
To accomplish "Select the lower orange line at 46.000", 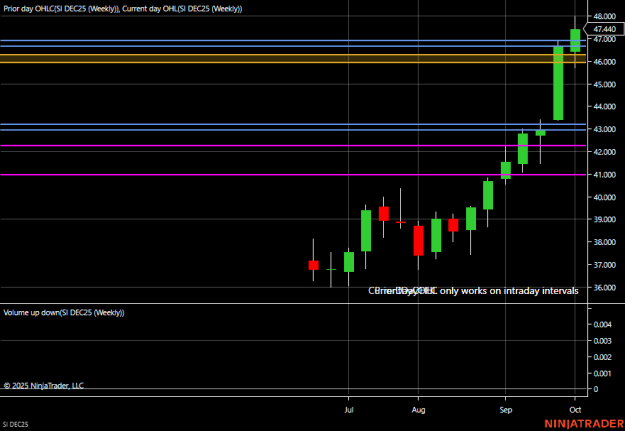I will (x=293, y=62).
